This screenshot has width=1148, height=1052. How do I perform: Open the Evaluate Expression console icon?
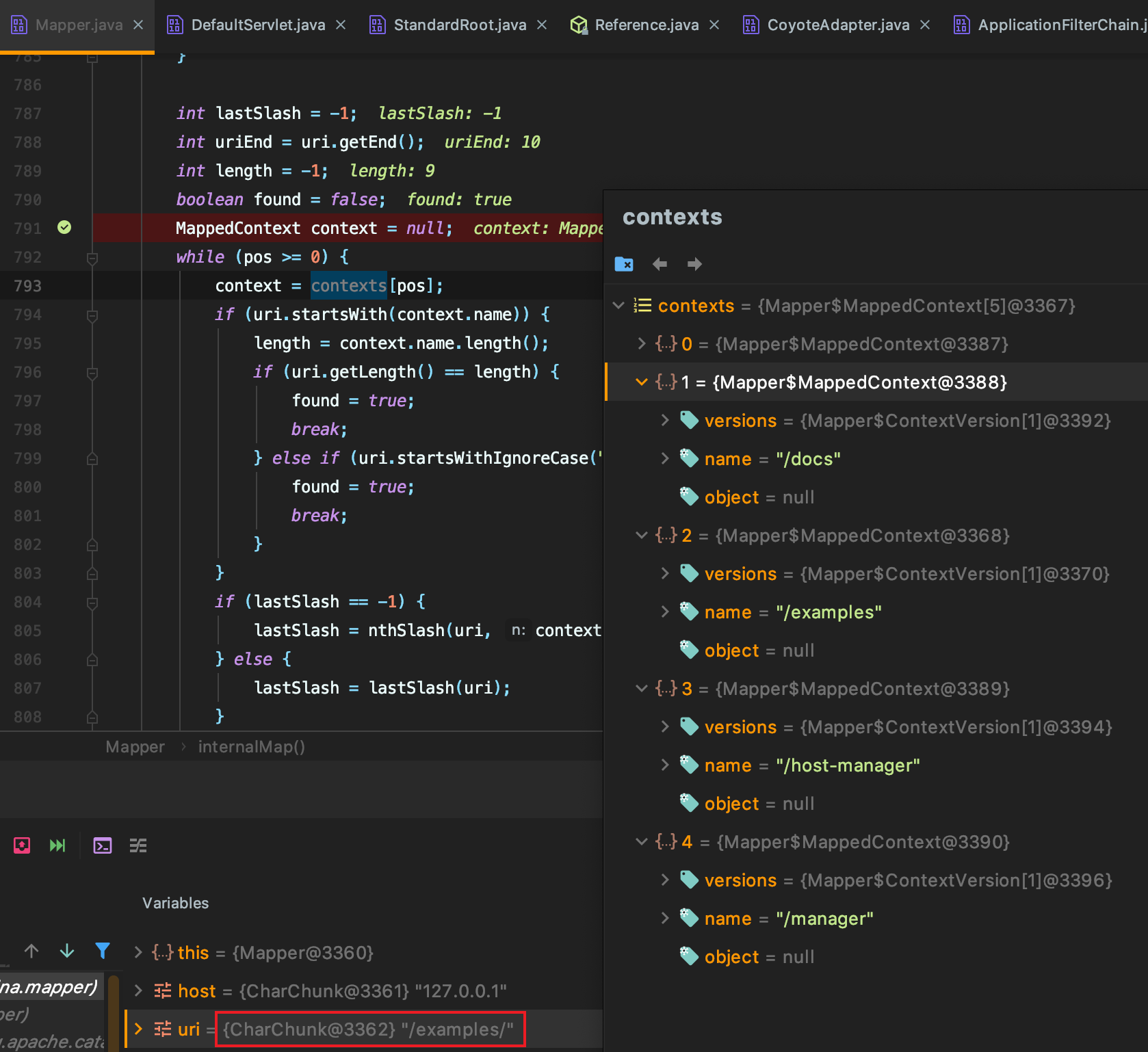[103, 846]
